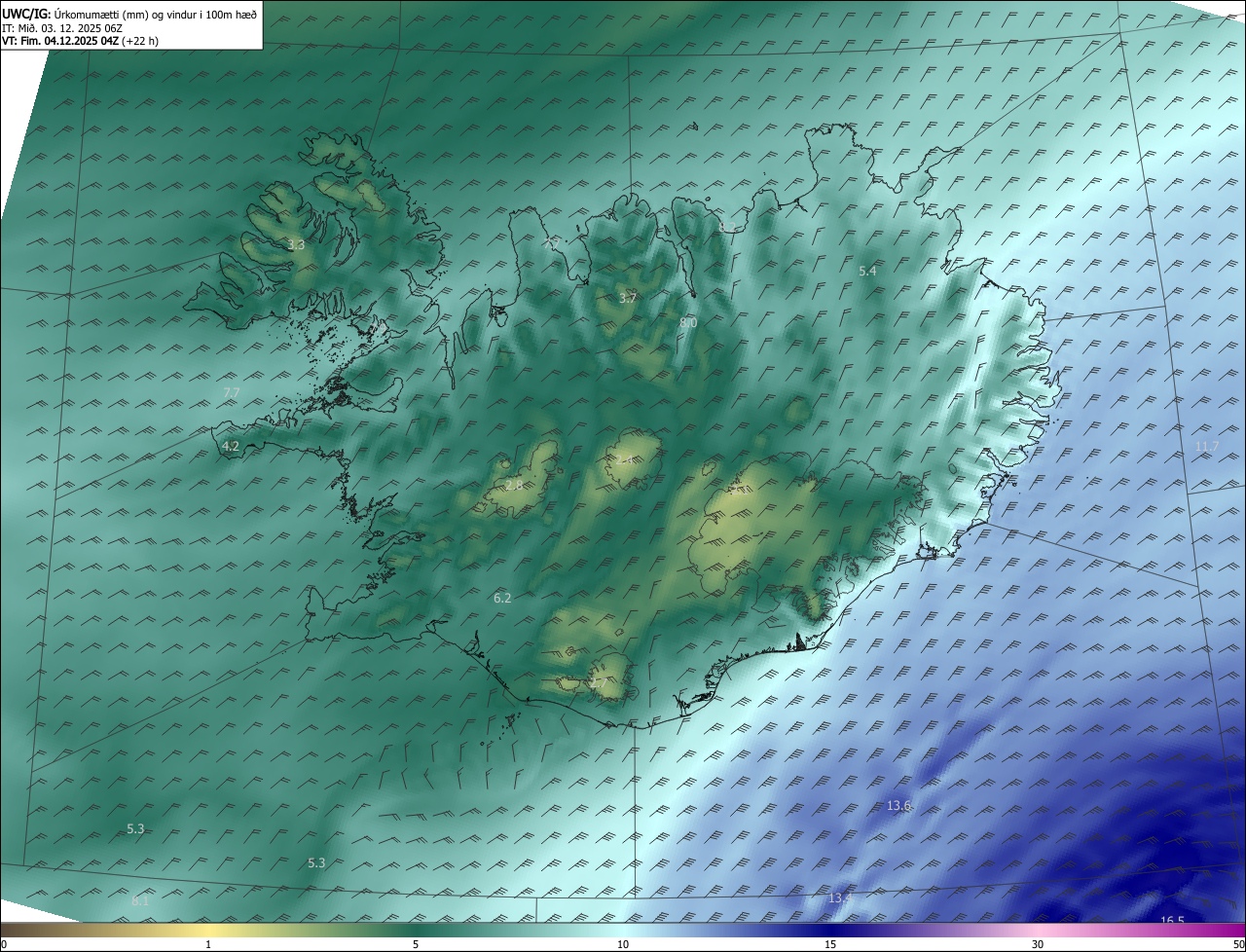1246x952 pixels.
Task: Click the 4.2 value on Snæfellsnes
Action: pos(231,447)
